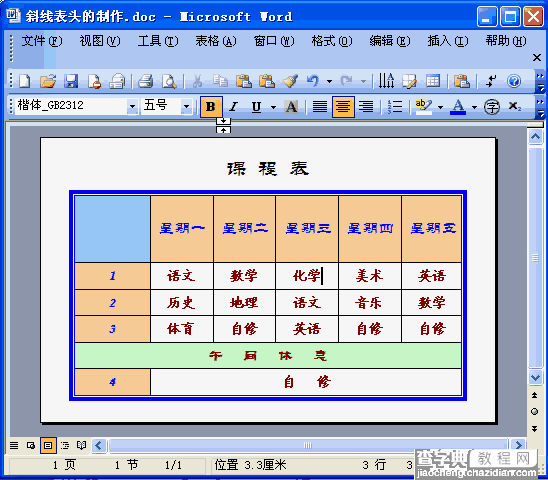Click the sort ascending icon
This screenshot has width=548, height=480.
(x=387, y=81)
